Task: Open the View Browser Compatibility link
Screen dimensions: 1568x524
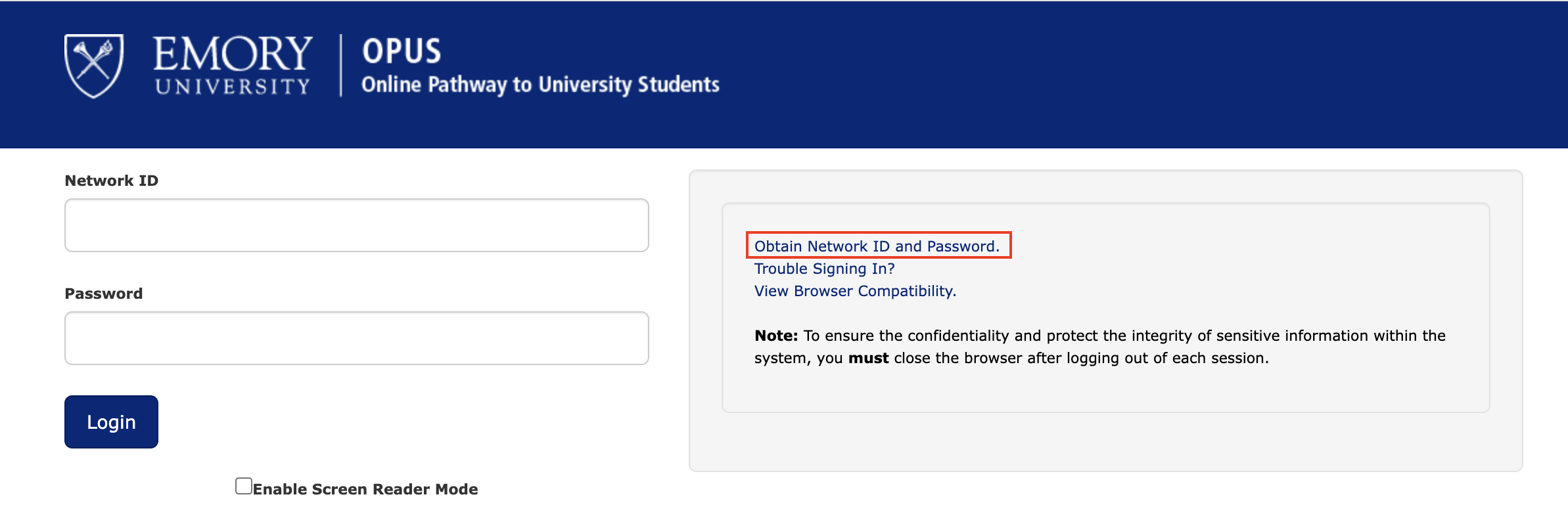Action: click(855, 291)
